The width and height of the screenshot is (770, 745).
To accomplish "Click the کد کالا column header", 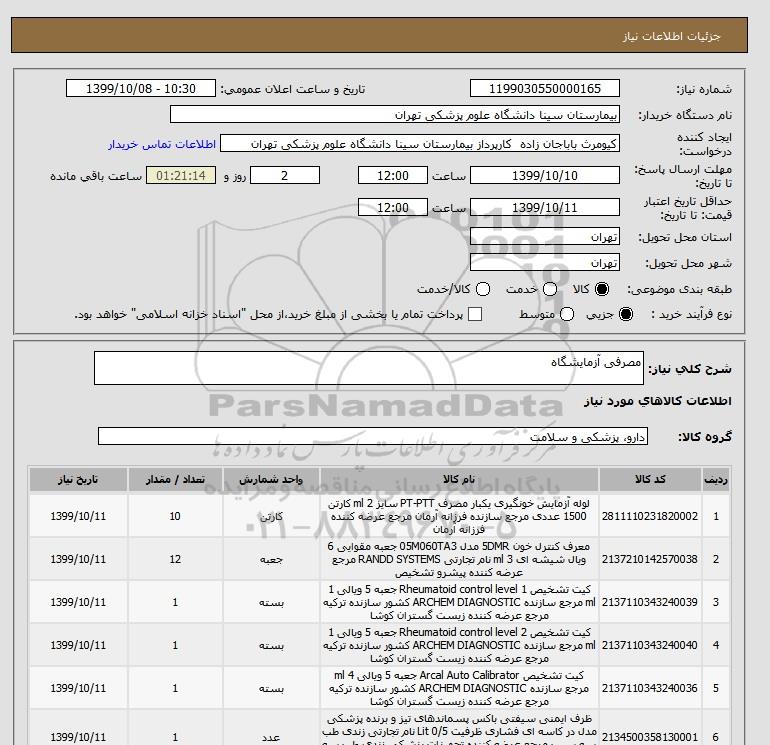I will [650, 479].
